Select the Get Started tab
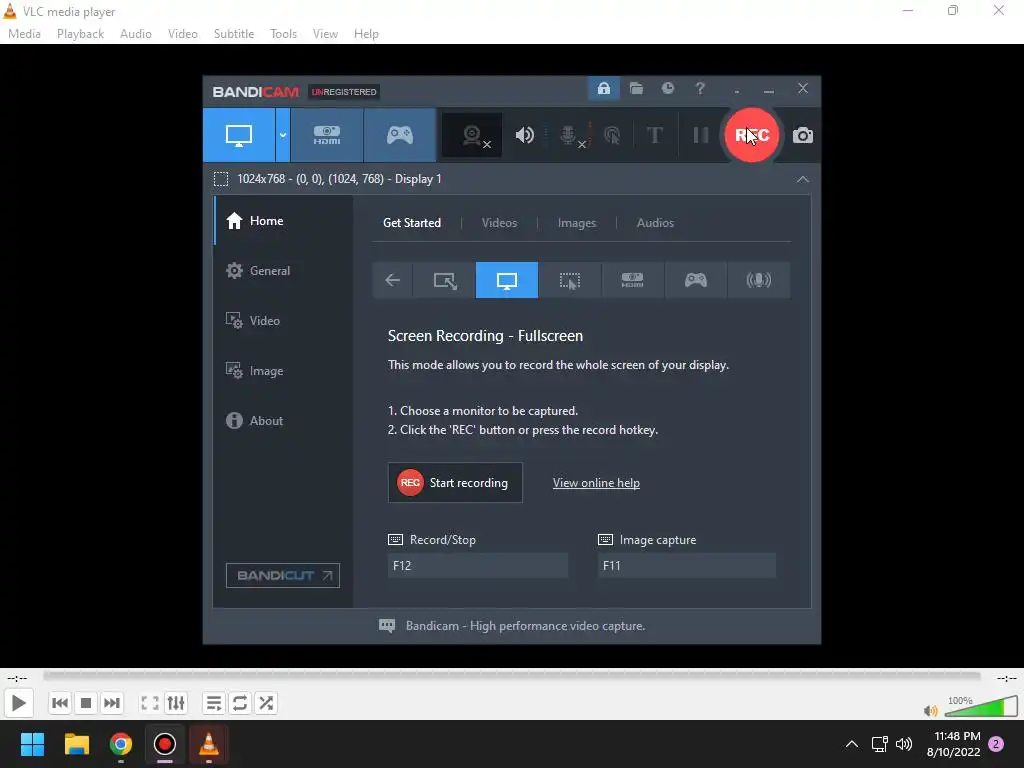 click(x=412, y=223)
